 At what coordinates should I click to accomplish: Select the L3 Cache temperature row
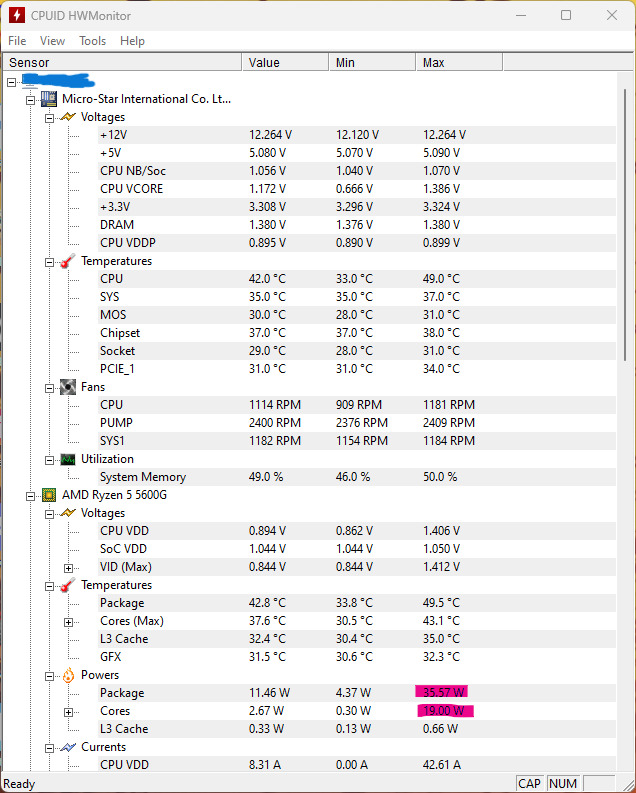pyautogui.click(x=357, y=639)
